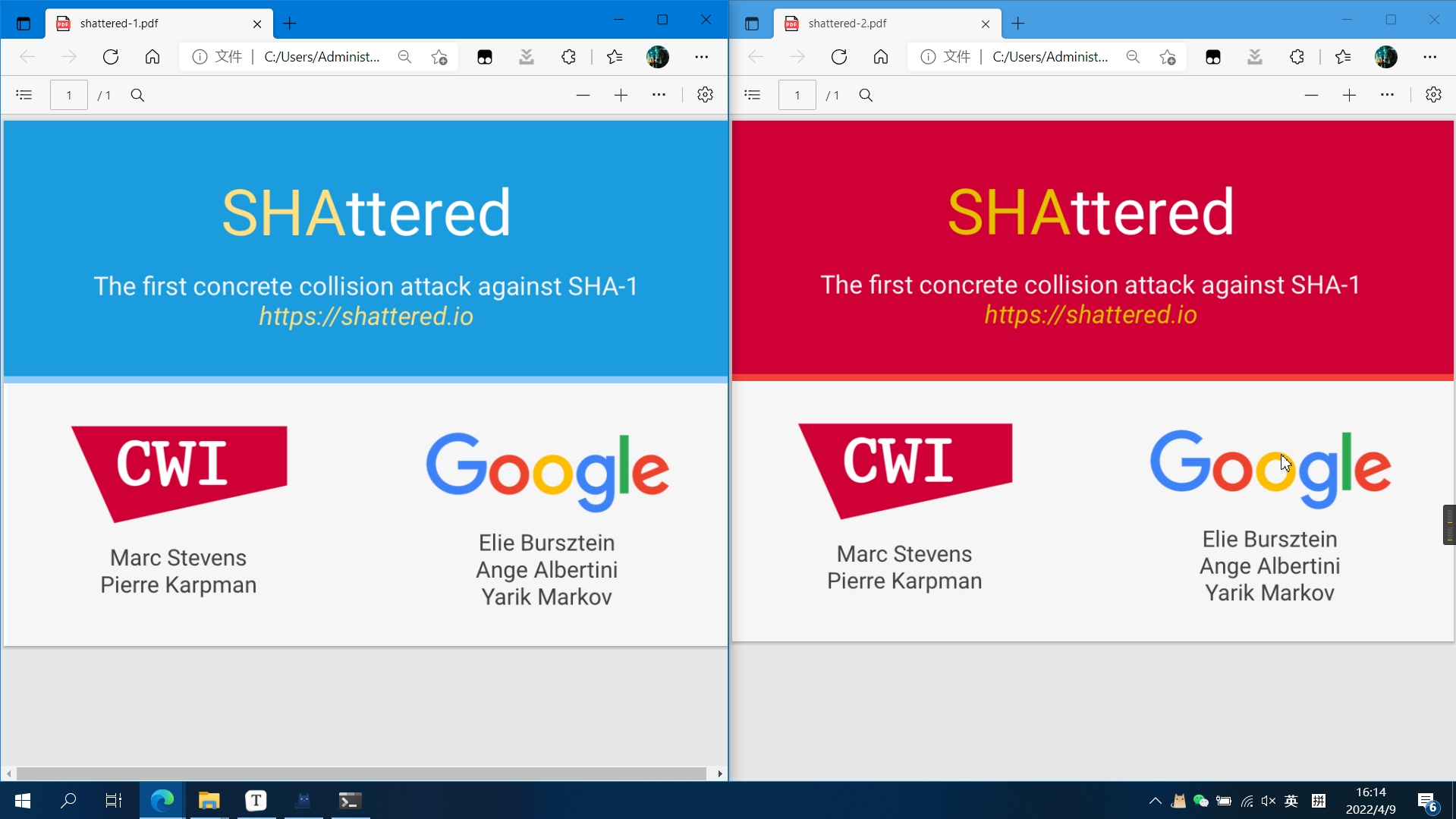The width and height of the screenshot is (1456, 819).
Task: Click horizontal scrollbar in left window
Action: pos(361,773)
